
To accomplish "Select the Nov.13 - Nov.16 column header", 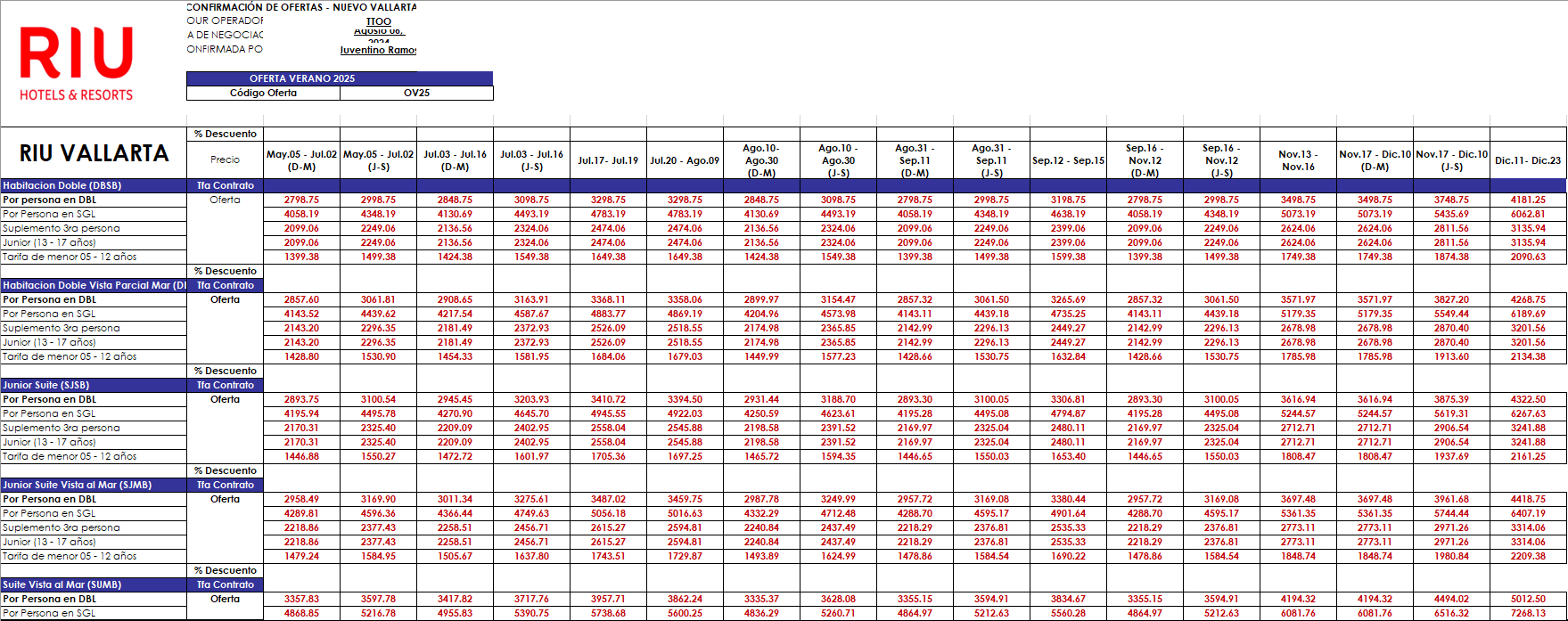I will 1298,160.
